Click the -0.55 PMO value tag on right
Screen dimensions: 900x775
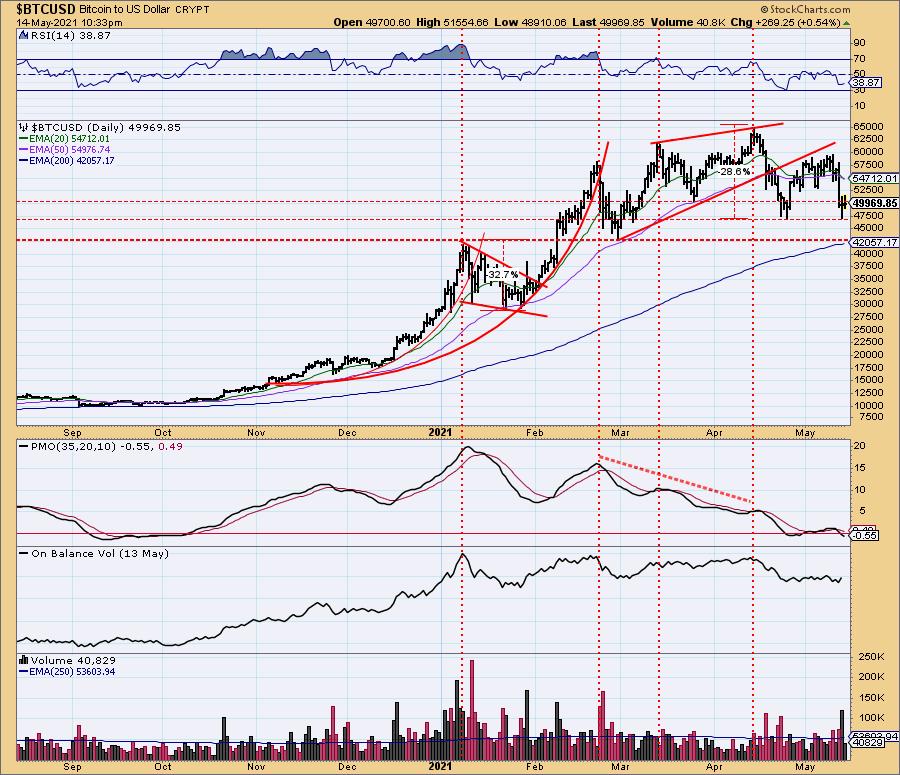point(866,536)
